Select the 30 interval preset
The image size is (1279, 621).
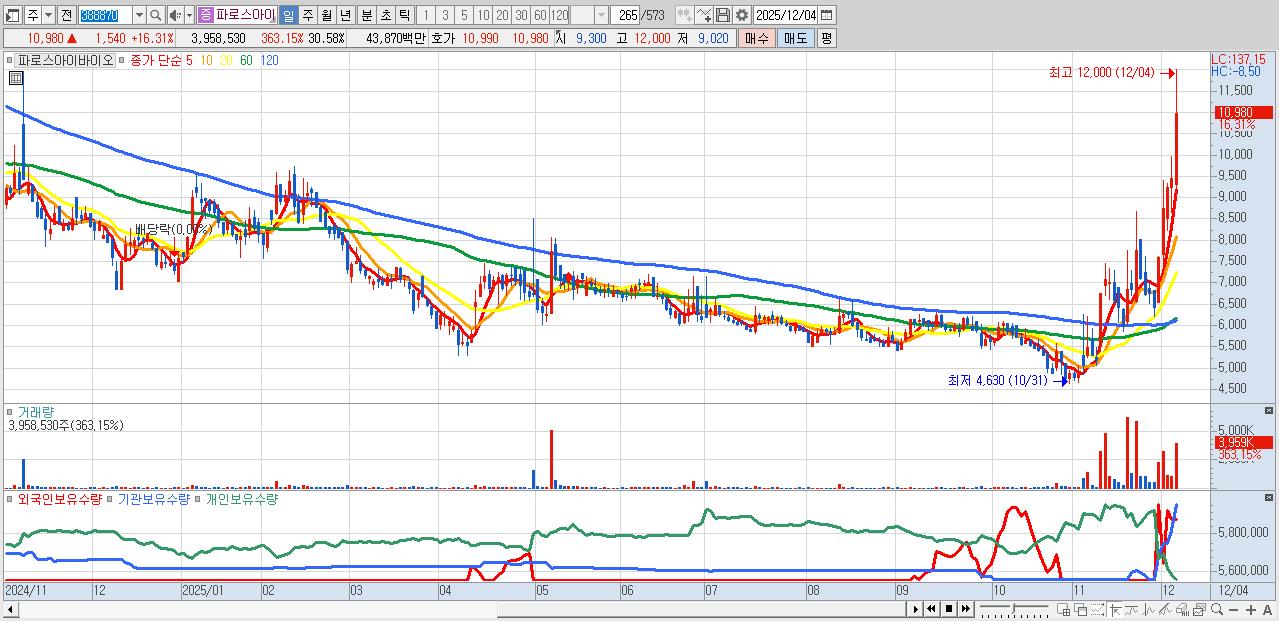(x=521, y=16)
